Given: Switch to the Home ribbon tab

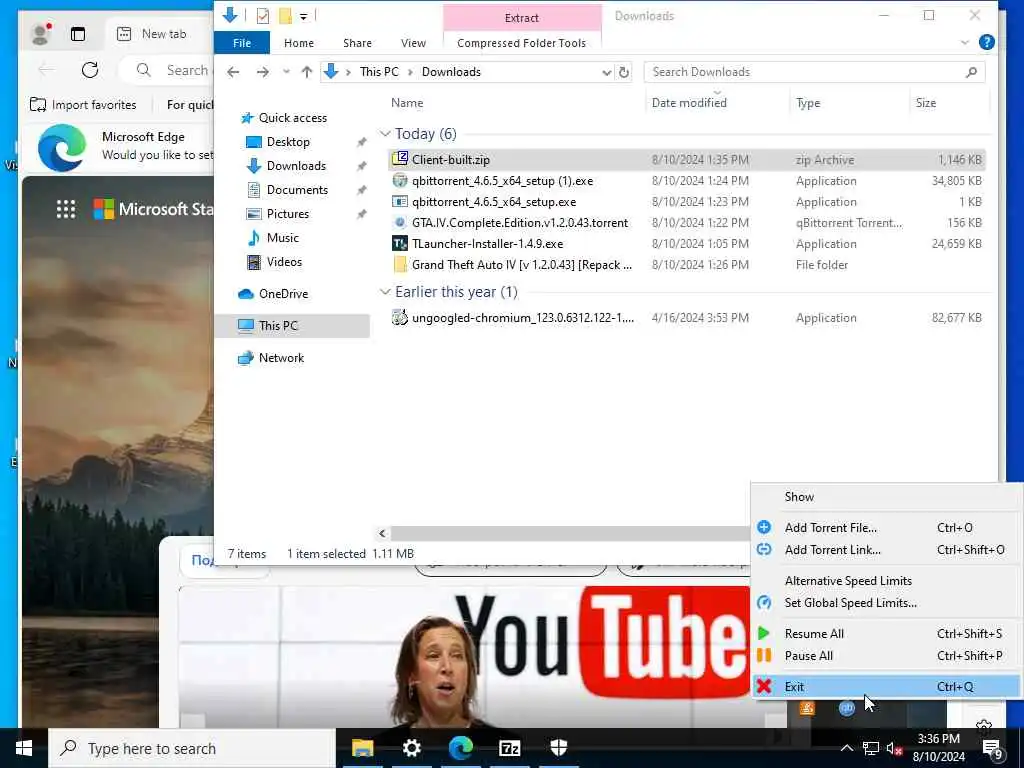Looking at the screenshot, I should (298, 43).
